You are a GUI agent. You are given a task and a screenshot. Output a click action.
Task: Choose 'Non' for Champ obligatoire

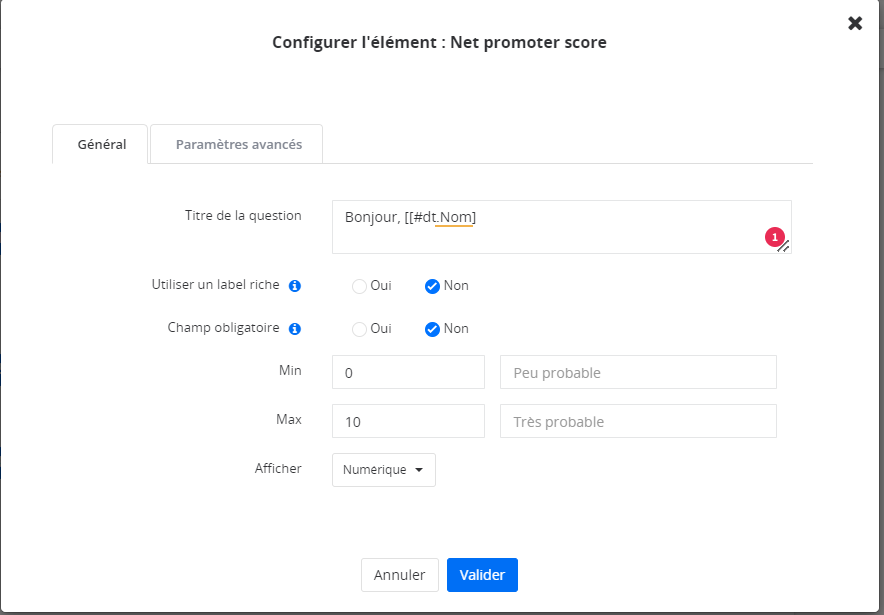(432, 329)
